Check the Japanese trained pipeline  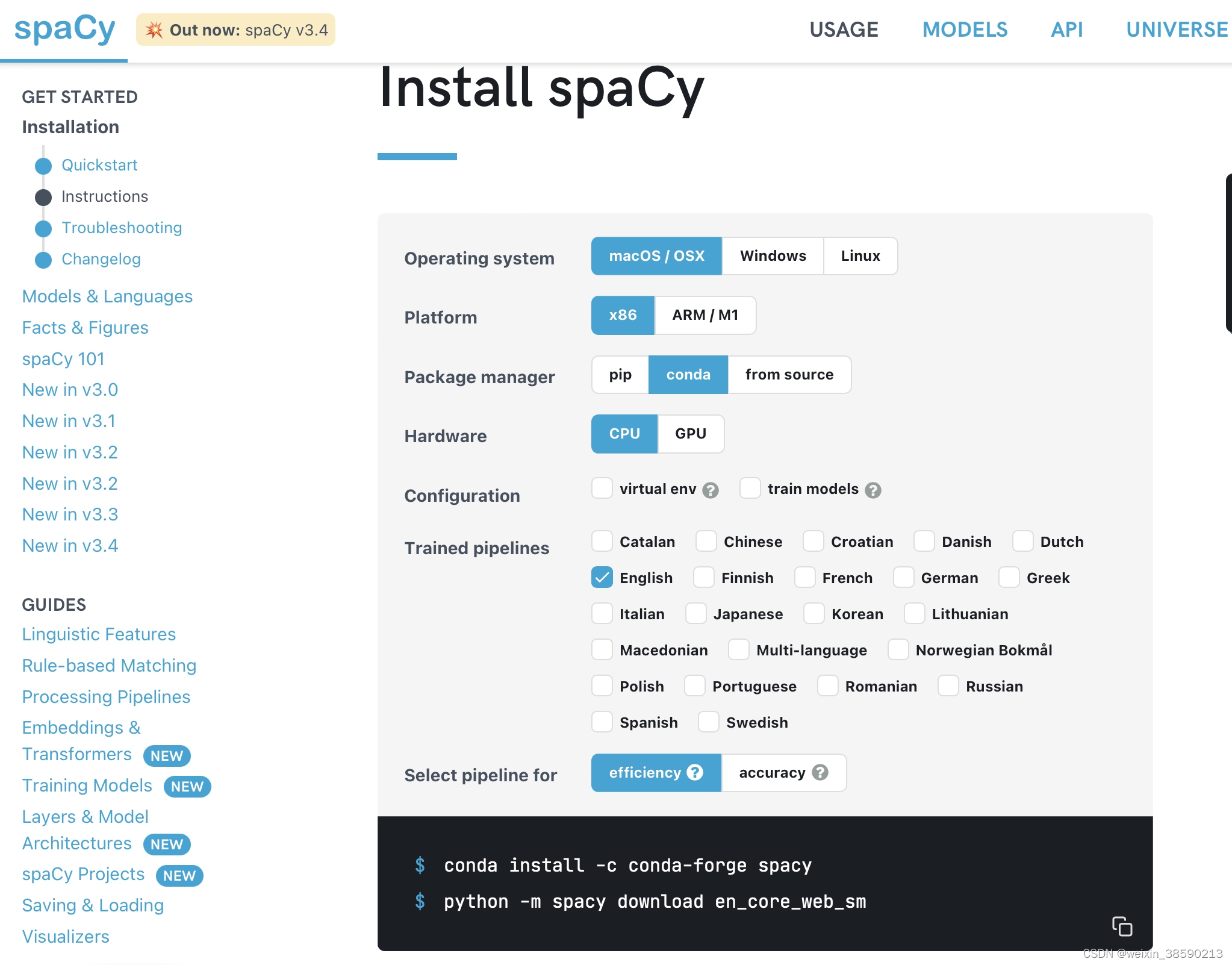(696, 613)
